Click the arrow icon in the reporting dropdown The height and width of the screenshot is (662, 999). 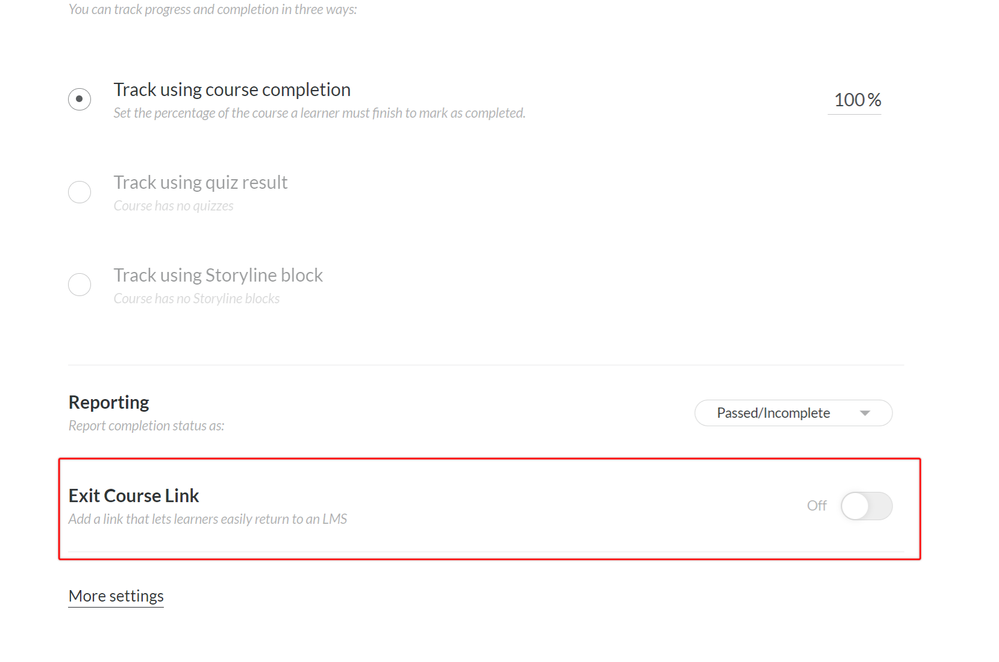(x=865, y=413)
